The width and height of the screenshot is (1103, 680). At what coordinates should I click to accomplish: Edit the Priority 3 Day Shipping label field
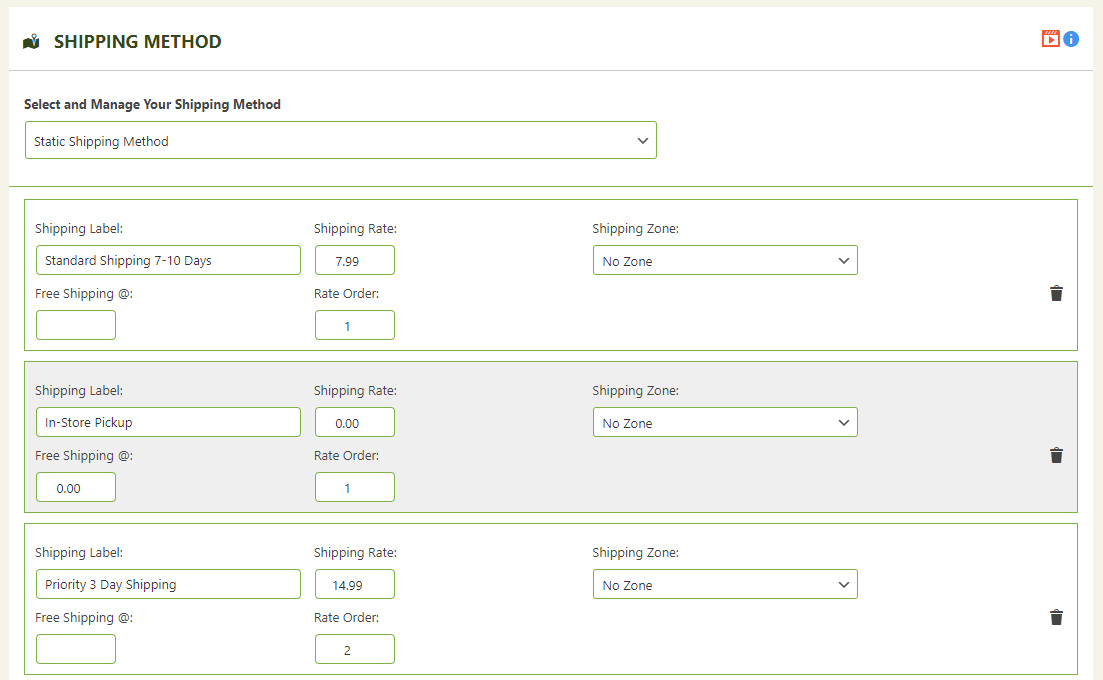[168, 585]
